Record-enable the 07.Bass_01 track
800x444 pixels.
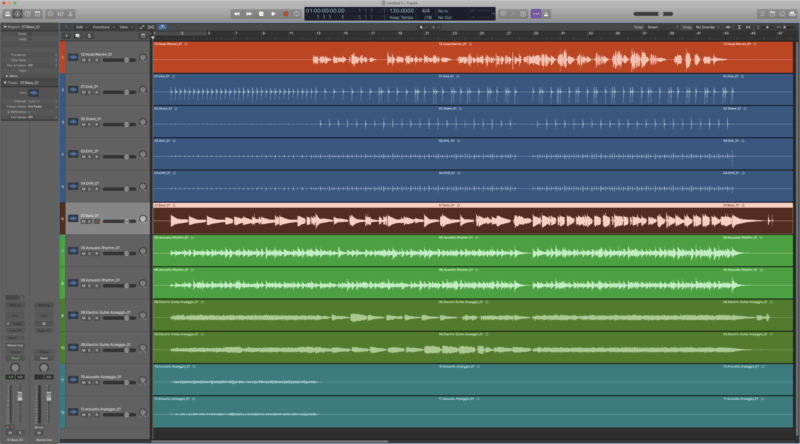(96, 222)
